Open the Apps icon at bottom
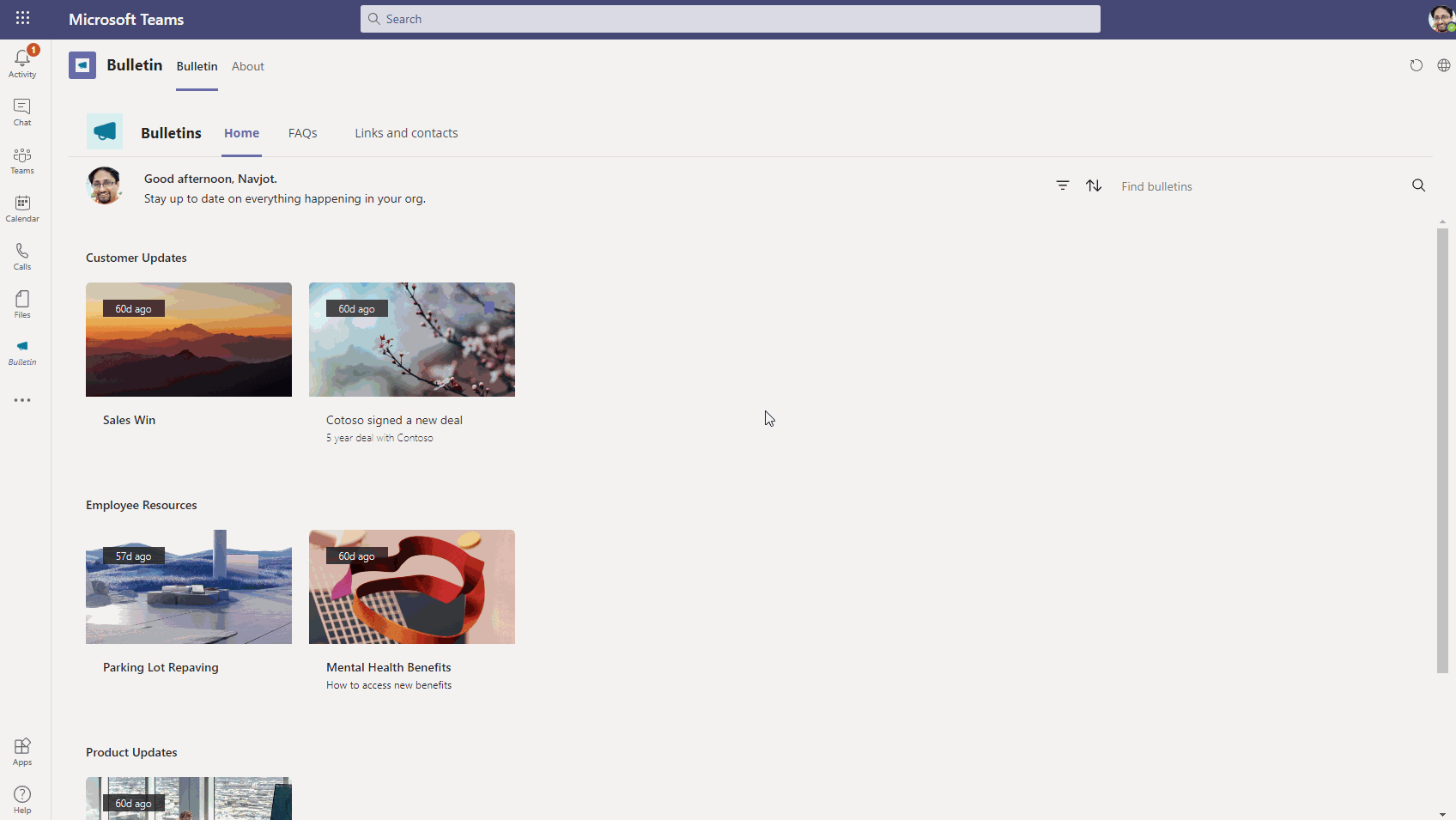Viewport: 1456px width, 820px height. [21, 750]
